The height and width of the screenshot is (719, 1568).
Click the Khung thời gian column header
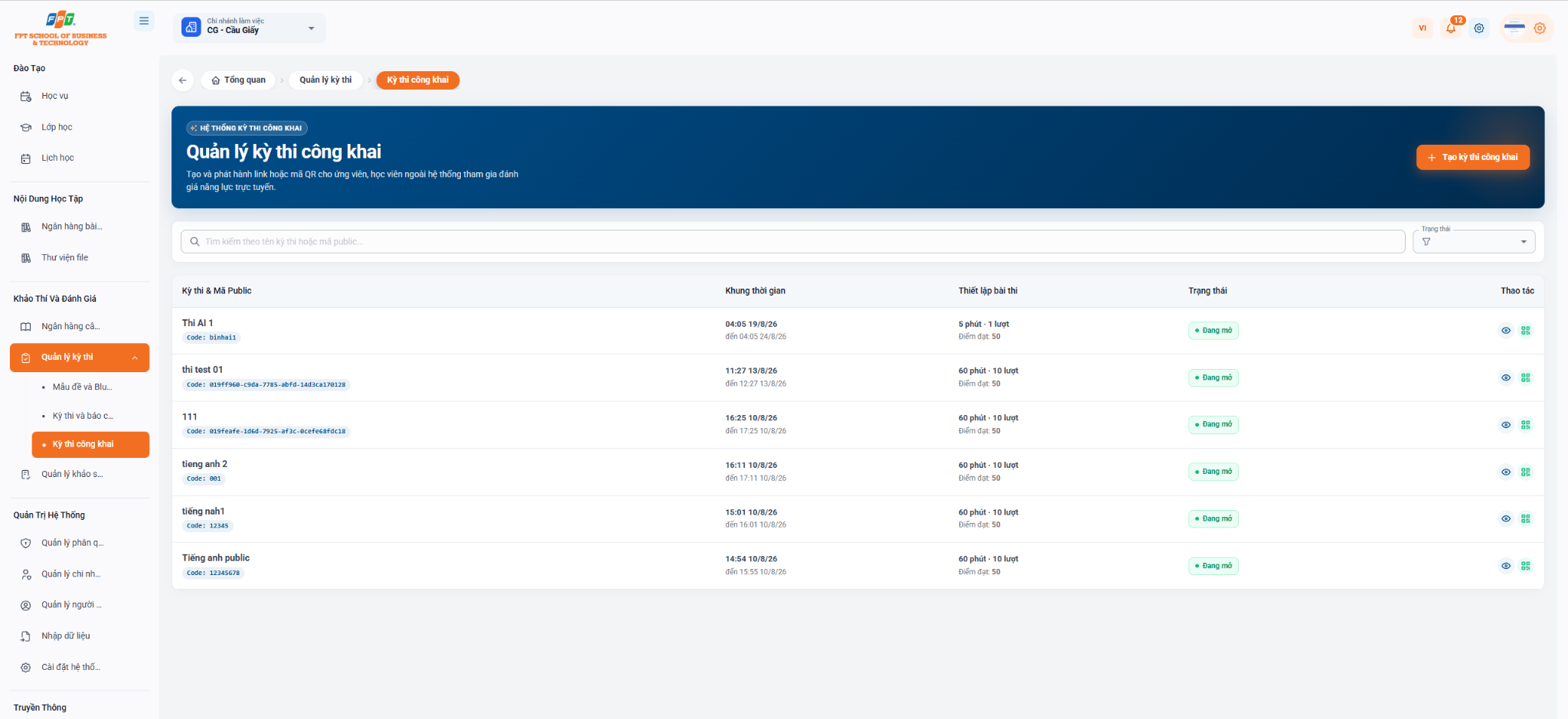pos(755,291)
